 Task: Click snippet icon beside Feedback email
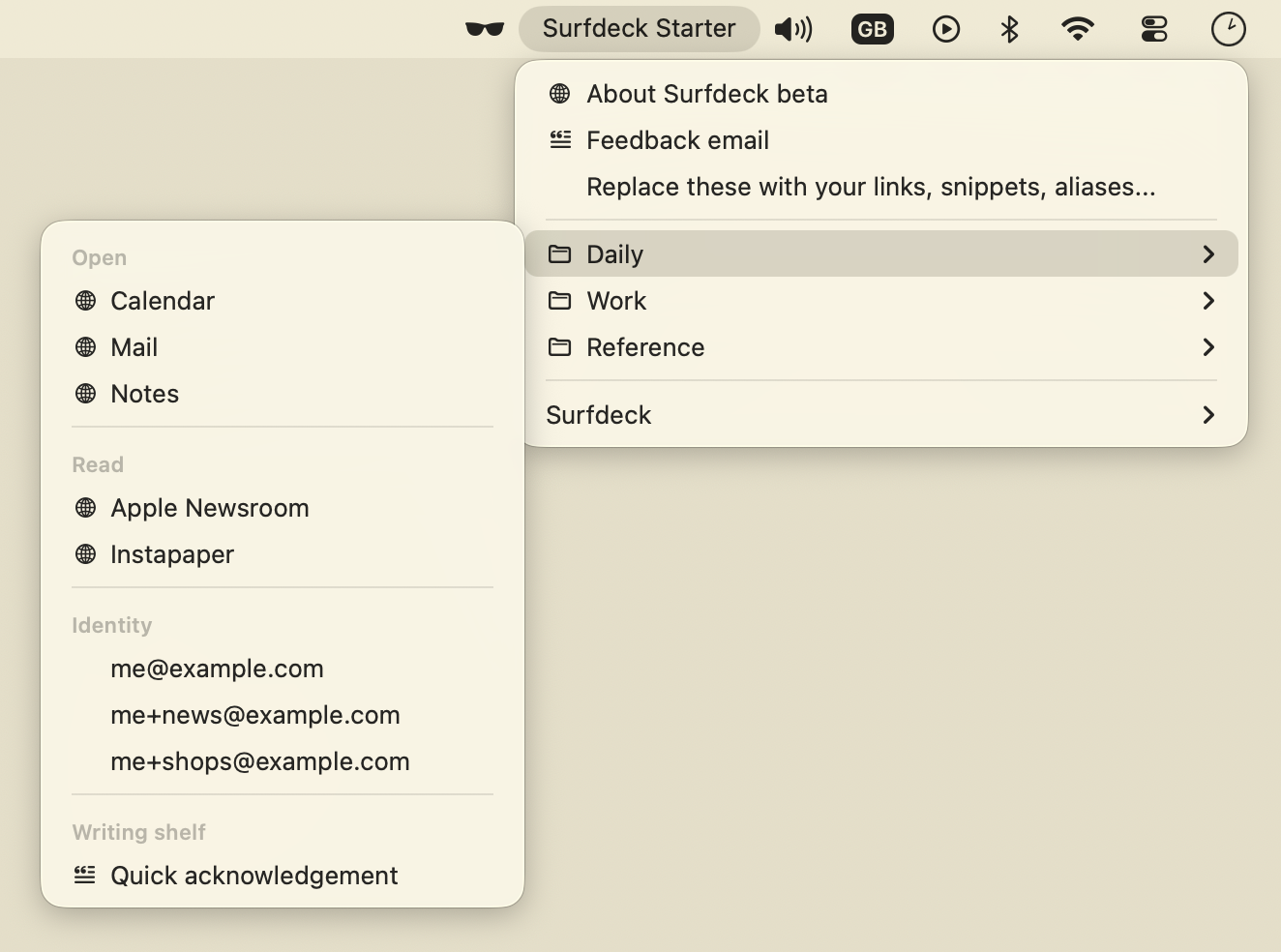[560, 140]
